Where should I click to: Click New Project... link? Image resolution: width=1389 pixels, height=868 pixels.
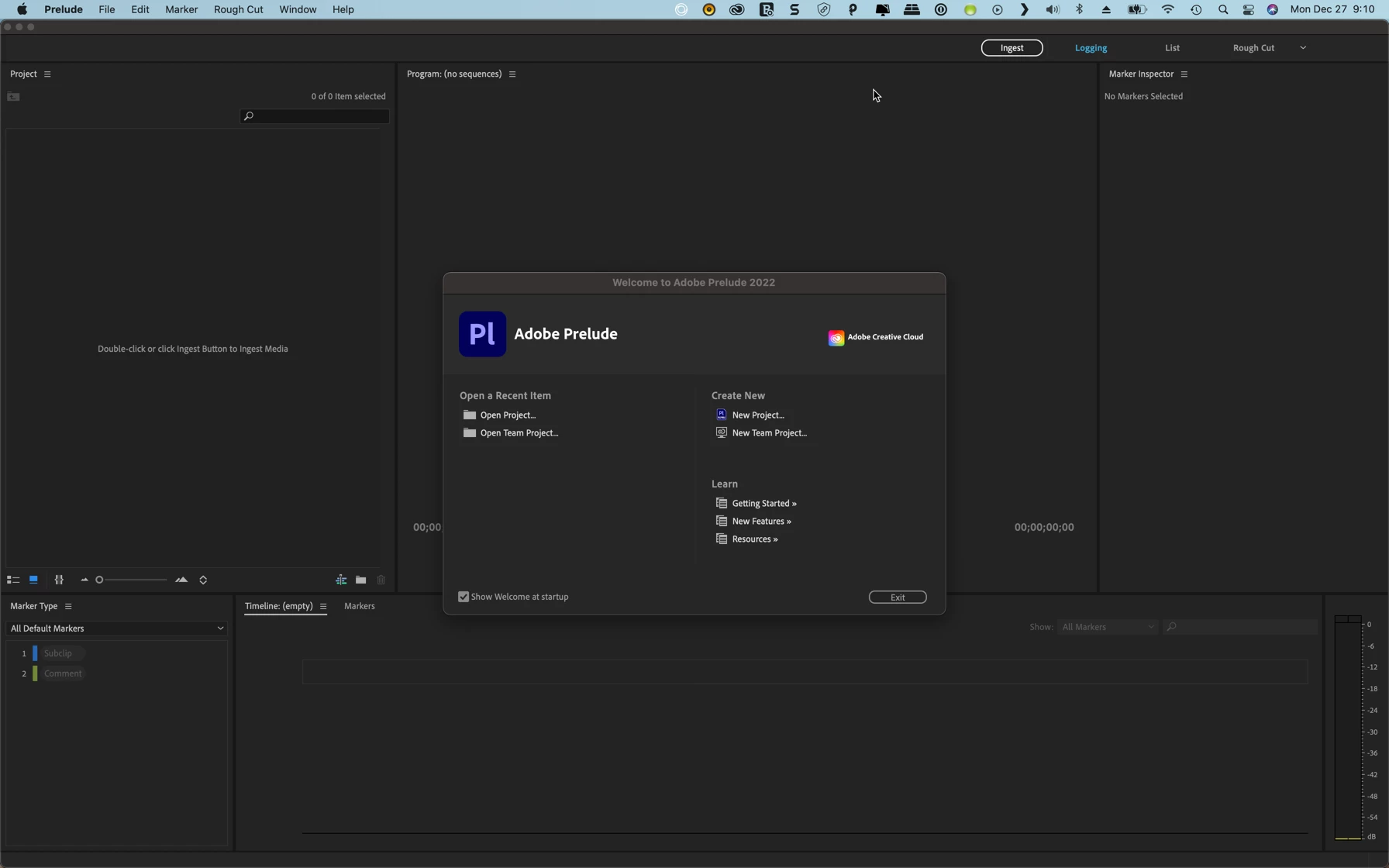click(758, 415)
